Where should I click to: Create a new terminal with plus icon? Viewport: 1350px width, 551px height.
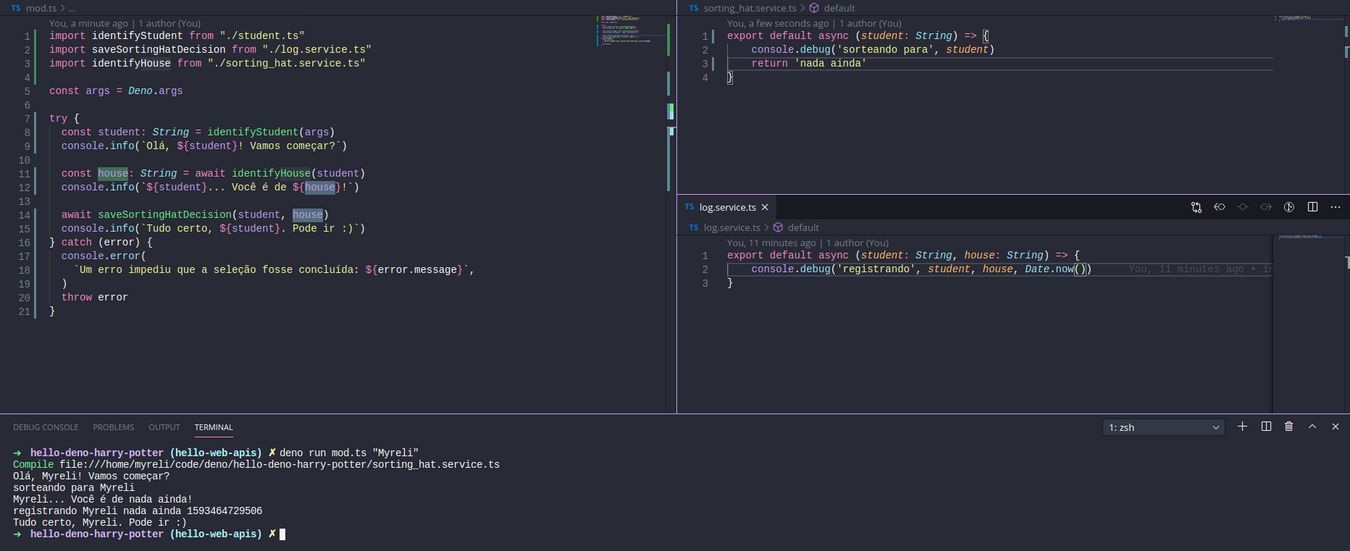[1242, 427]
